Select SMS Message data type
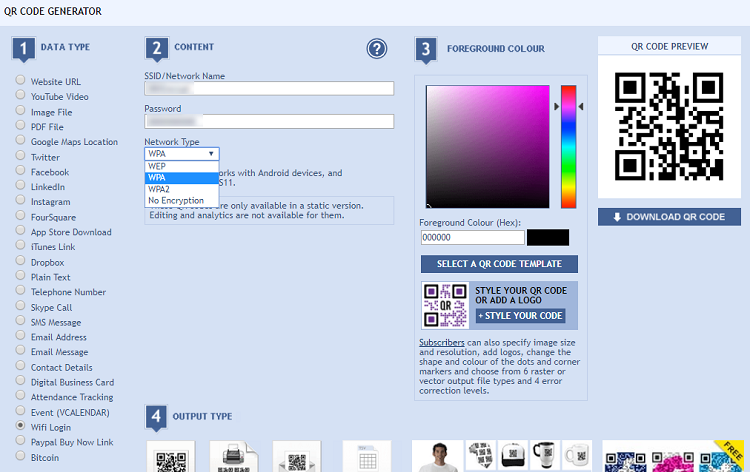This screenshot has height=472, width=750. coord(20,320)
